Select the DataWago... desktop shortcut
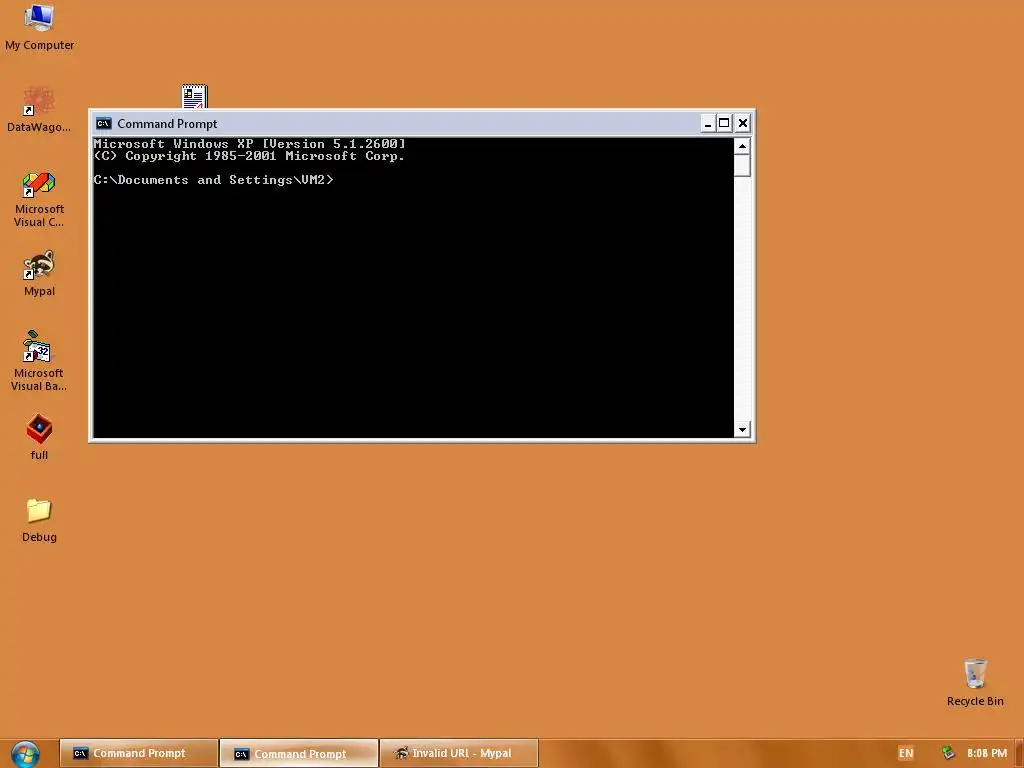 point(39,109)
